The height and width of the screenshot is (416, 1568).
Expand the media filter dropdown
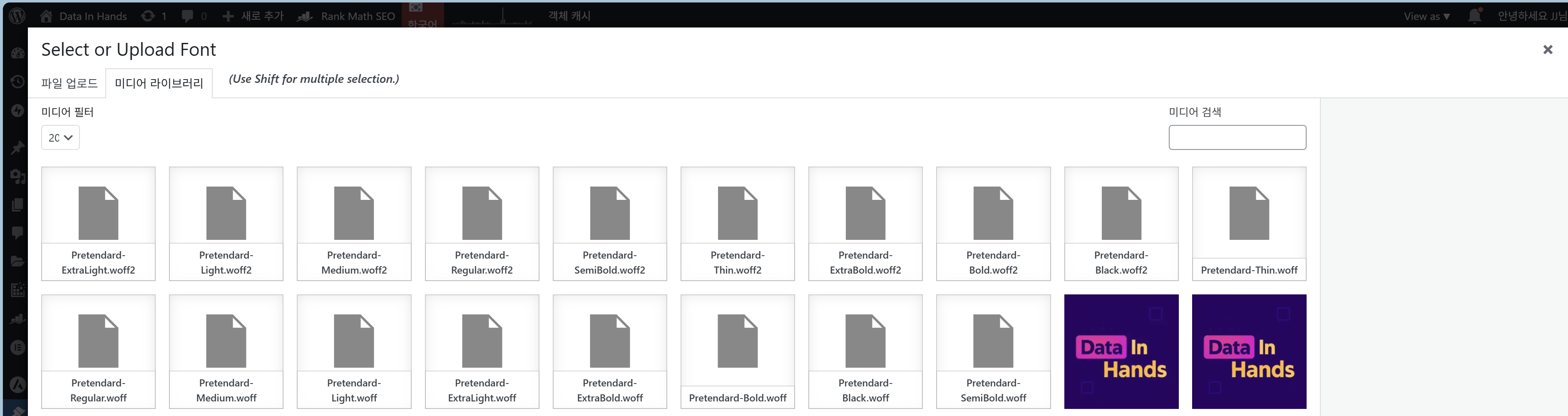tap(60, 138)
